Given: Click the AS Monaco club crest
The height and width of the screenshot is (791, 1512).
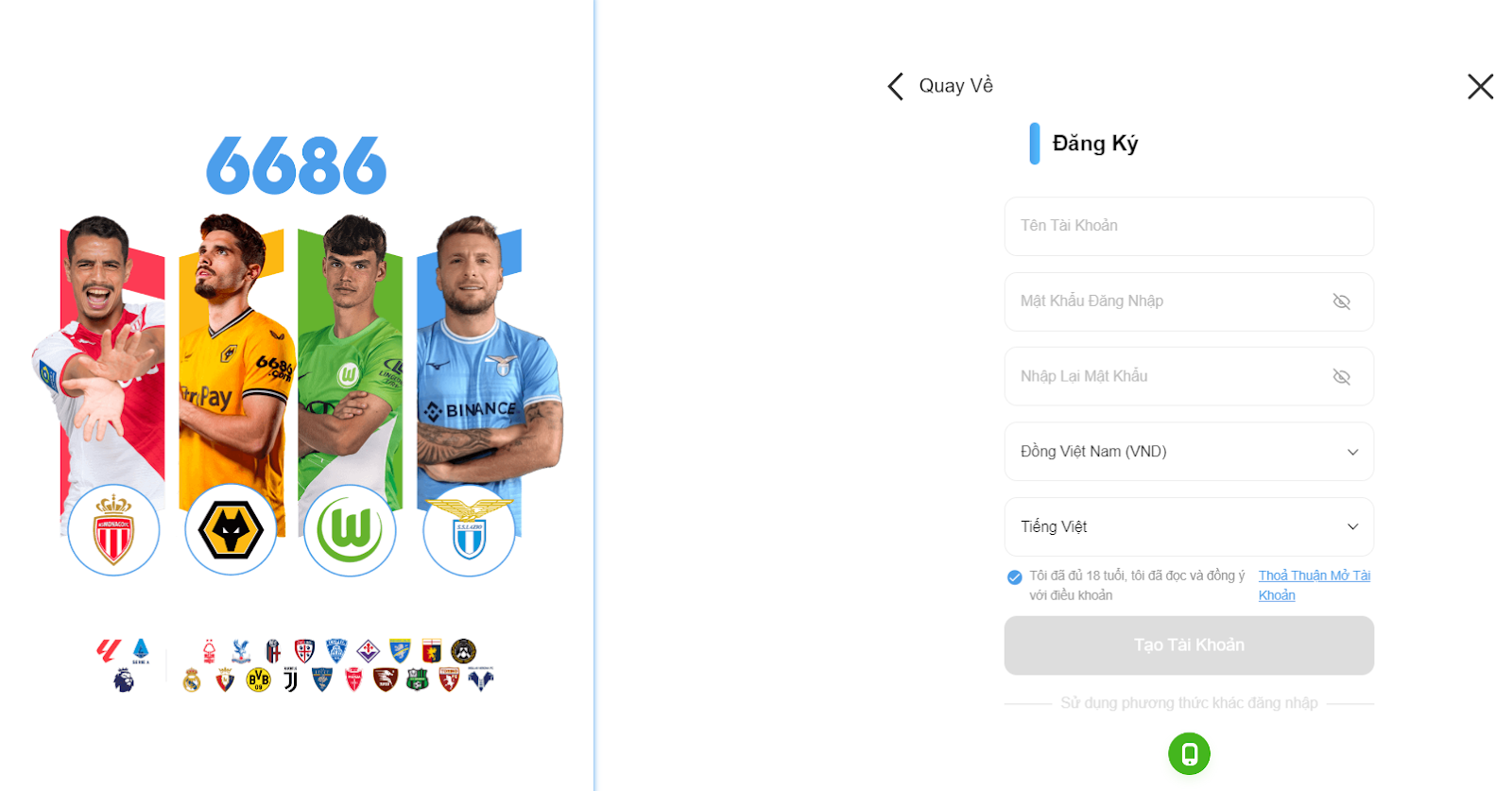Looking at the screenshot, I should [x=113, y=530].
